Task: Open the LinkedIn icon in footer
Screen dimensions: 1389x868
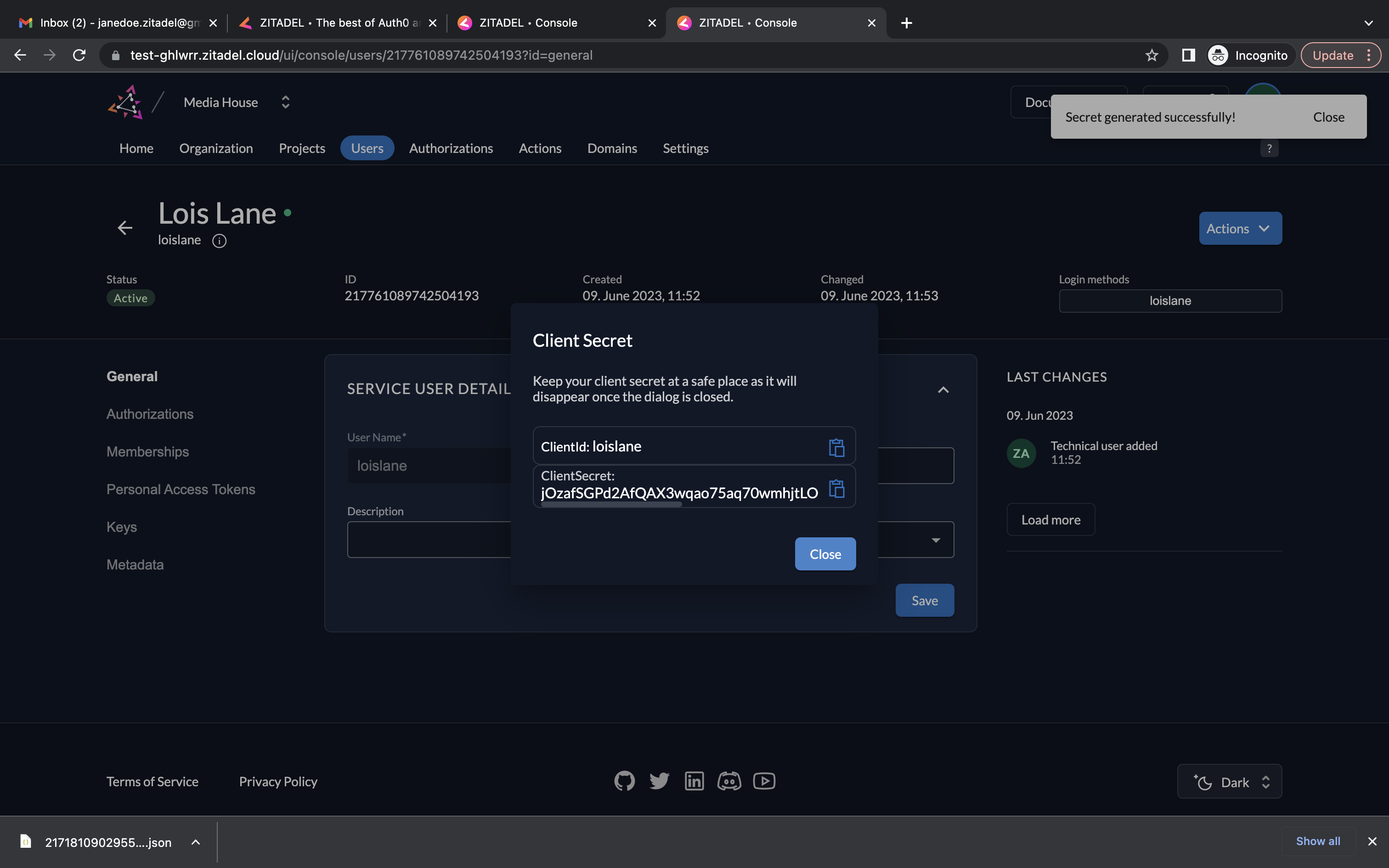Action: pos(694,781)
